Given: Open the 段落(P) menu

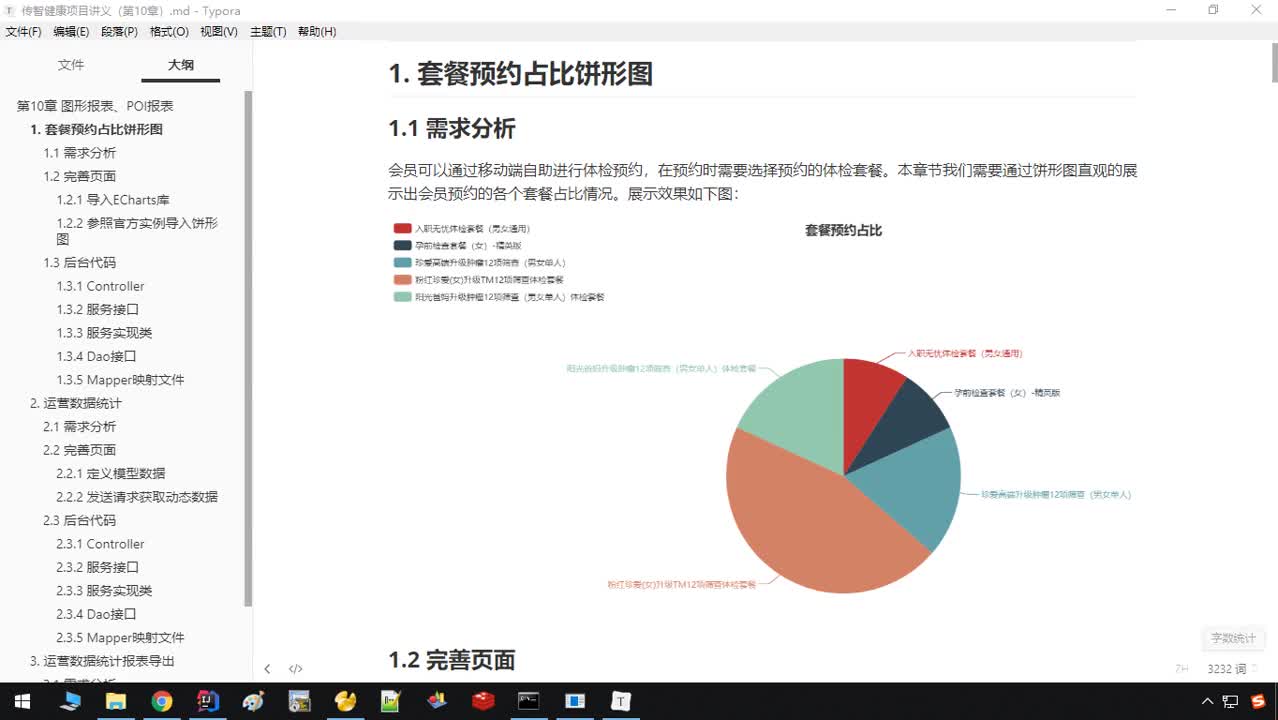Looking at the screenshot, I should [119, 32].
